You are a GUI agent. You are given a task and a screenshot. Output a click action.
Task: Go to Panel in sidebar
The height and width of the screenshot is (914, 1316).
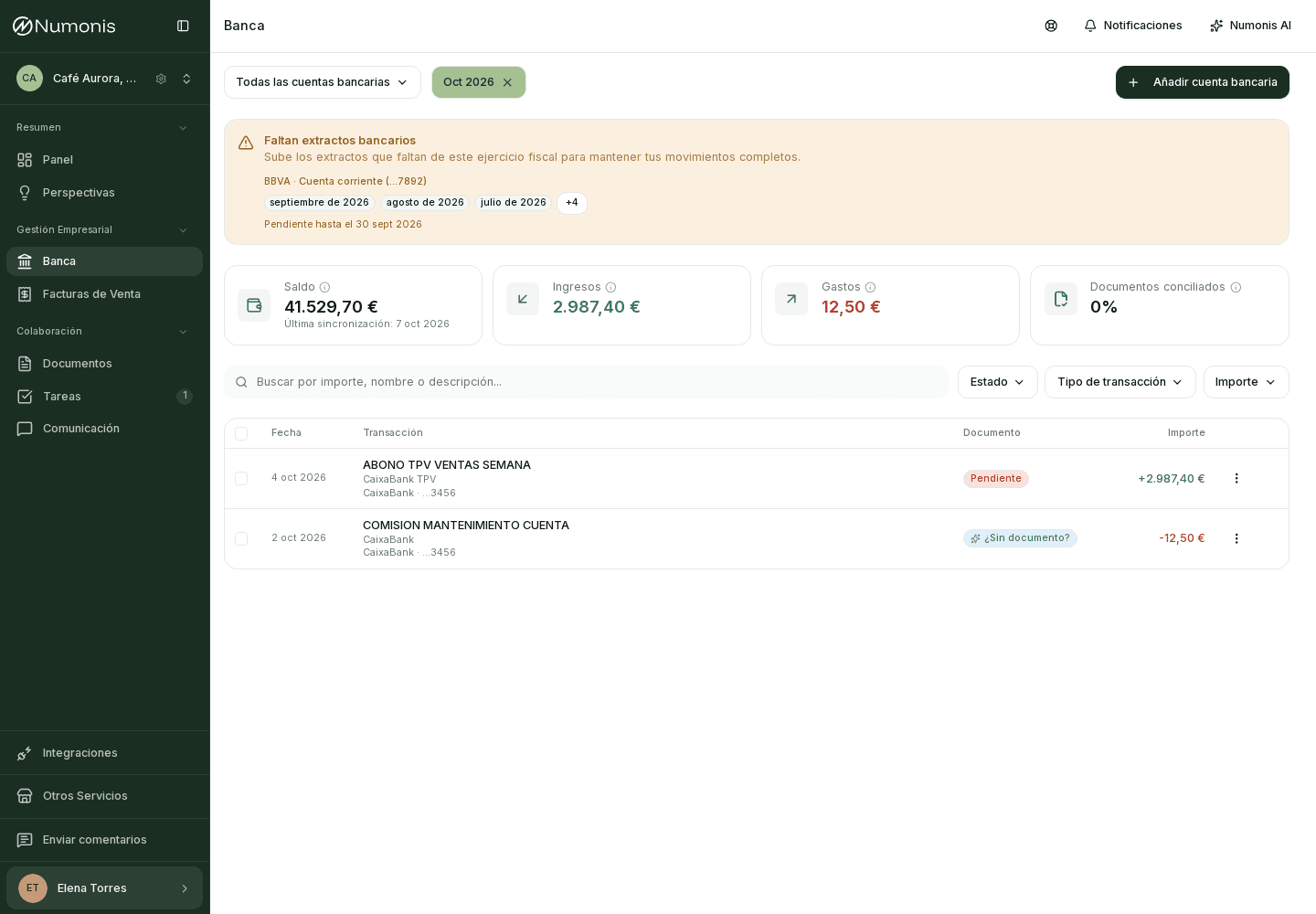[104, 160]
